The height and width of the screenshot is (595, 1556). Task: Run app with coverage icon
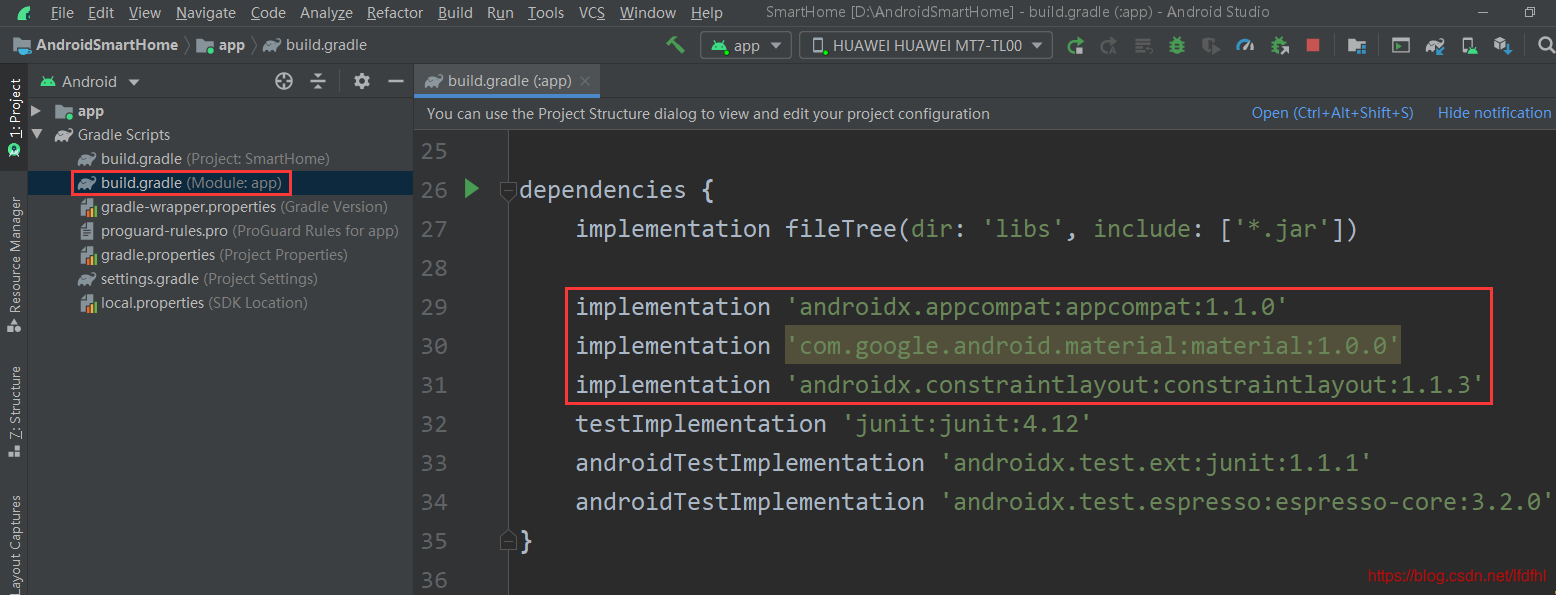[1211, 45]
